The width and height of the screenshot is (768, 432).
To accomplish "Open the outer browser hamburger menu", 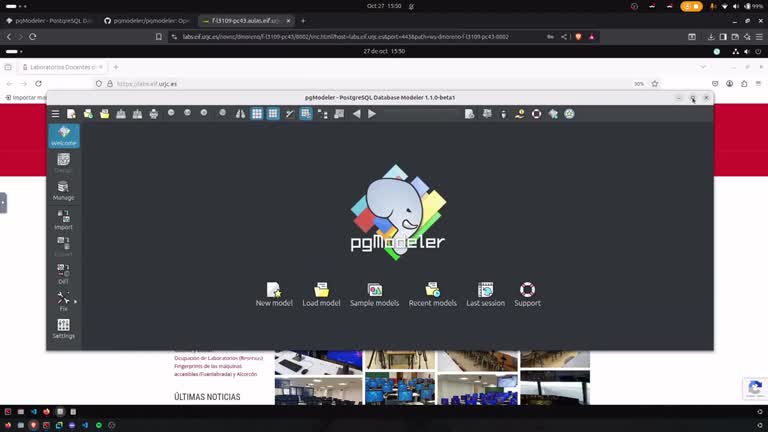I will (x=759, y=37).
